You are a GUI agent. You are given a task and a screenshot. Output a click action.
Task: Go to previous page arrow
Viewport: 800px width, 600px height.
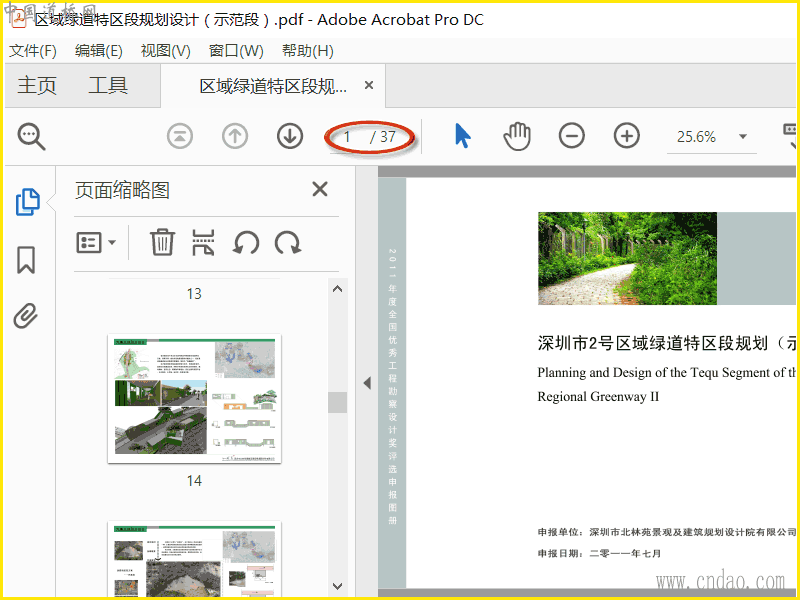(x=235, y=137)
